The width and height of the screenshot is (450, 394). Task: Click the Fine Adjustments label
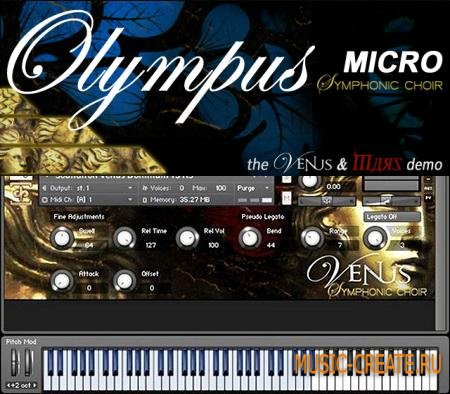[79, 217]
